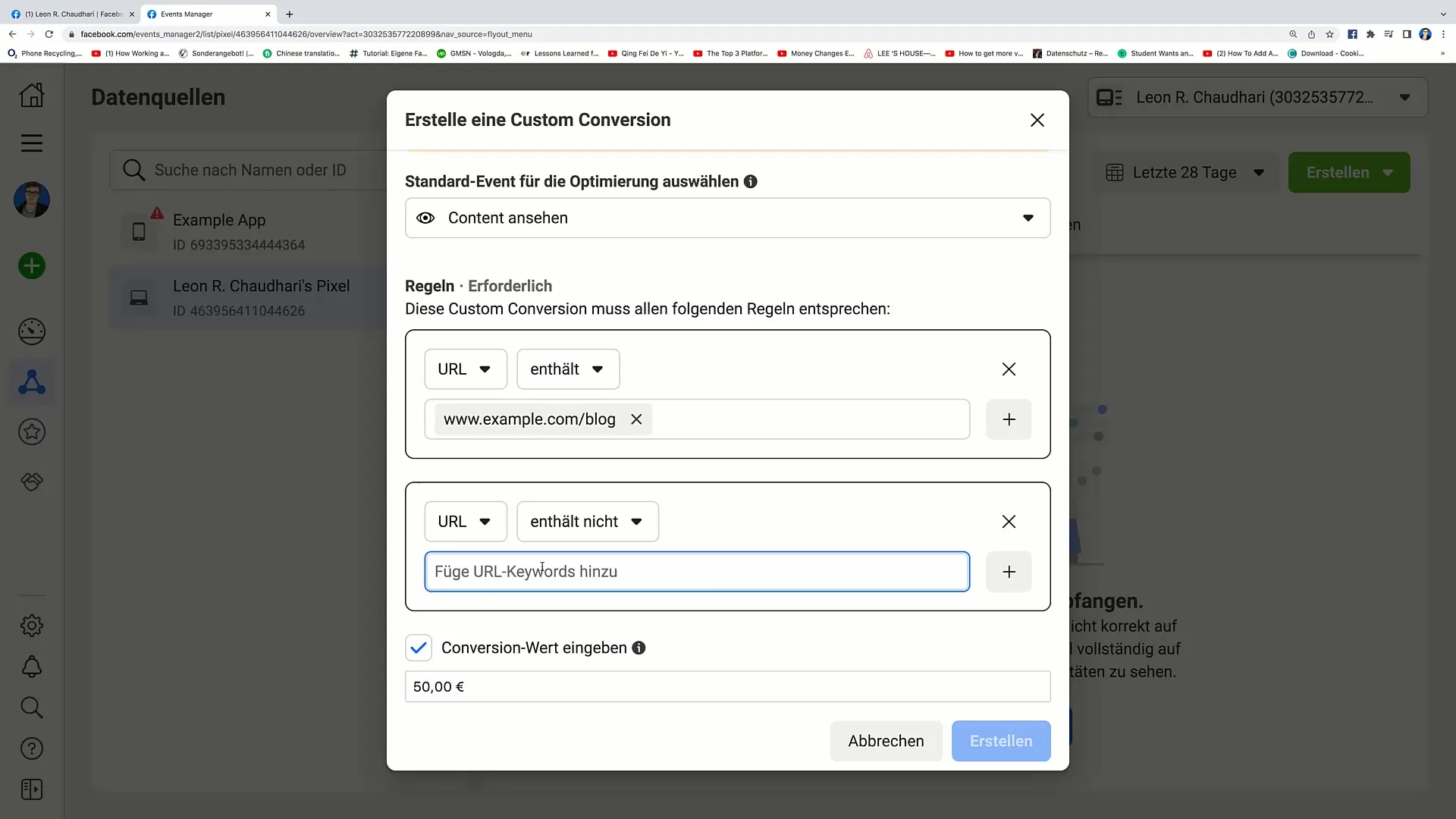Click the 50,00 € conversion value field
The height and width of the screenshot is (819, 1456).
[727, 687]
